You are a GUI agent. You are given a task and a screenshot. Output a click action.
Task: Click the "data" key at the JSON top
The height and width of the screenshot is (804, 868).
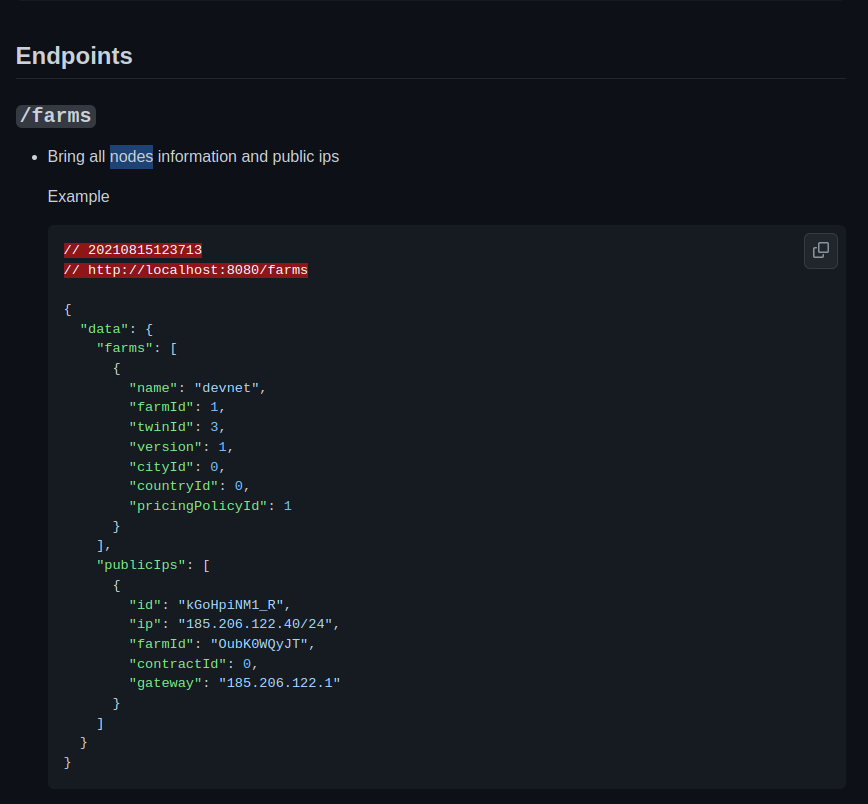point(105,328)
